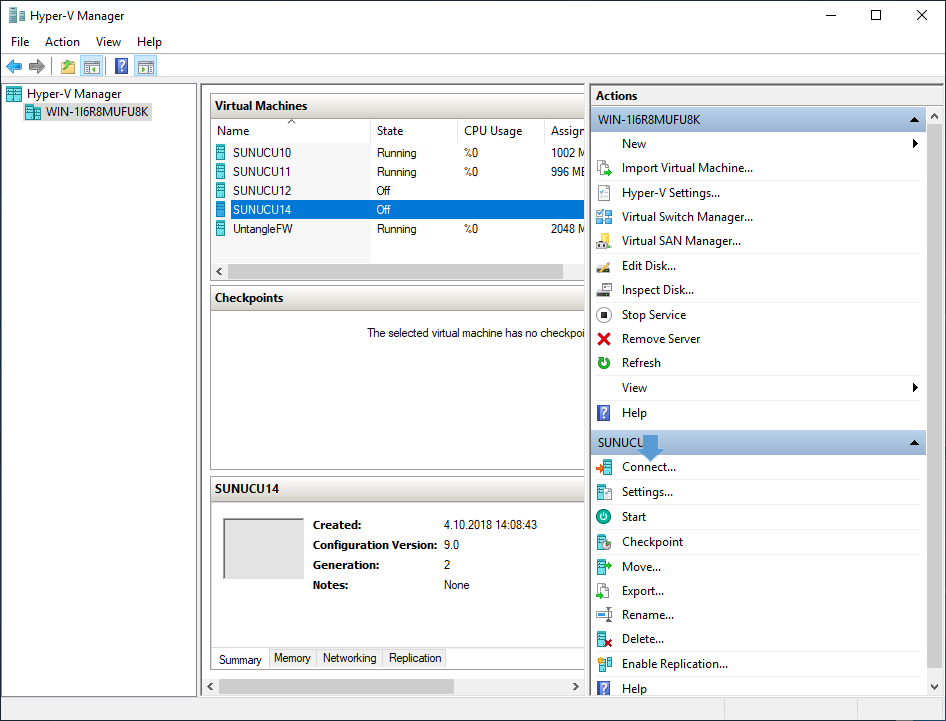Select the Summary tab
The image size is (946, 721).
pos(240,659)
